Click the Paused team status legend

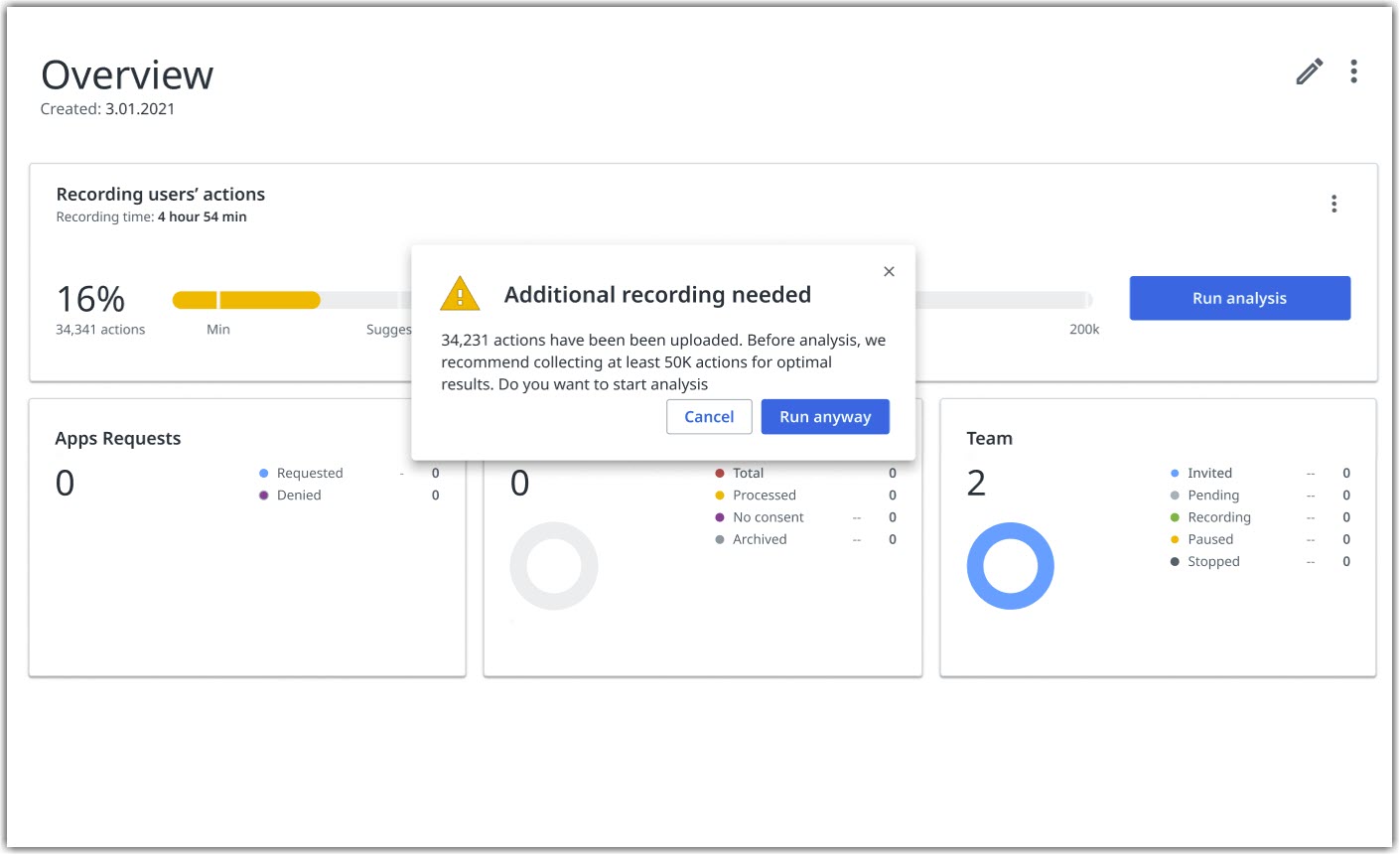tap(1201, 539)
